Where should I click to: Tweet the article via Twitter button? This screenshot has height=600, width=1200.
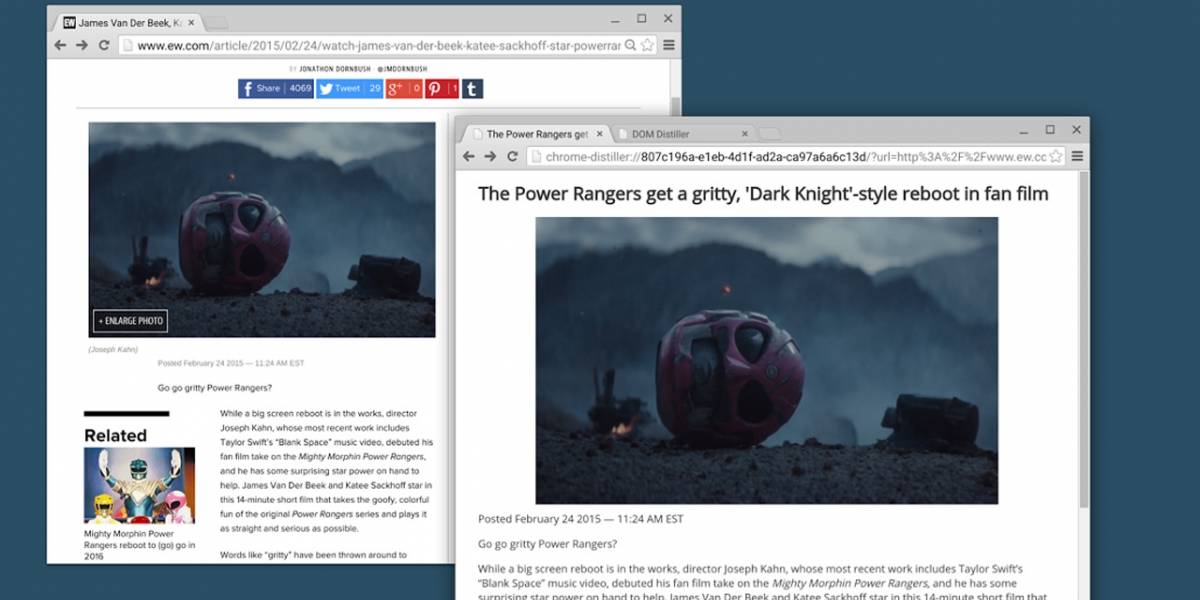click(x=350, y=88)
